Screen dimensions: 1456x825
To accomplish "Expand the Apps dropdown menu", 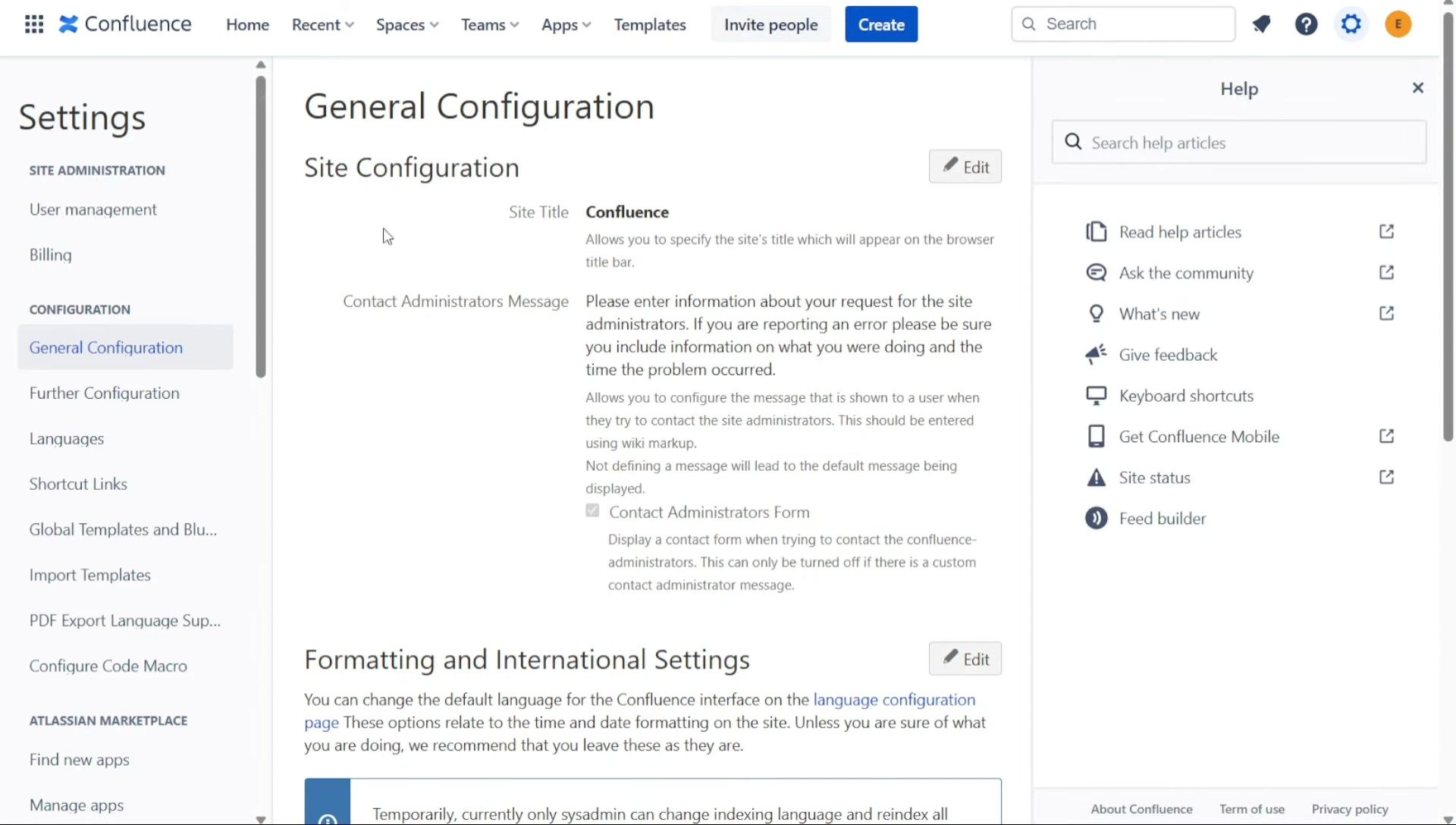I will pos(566,24).
